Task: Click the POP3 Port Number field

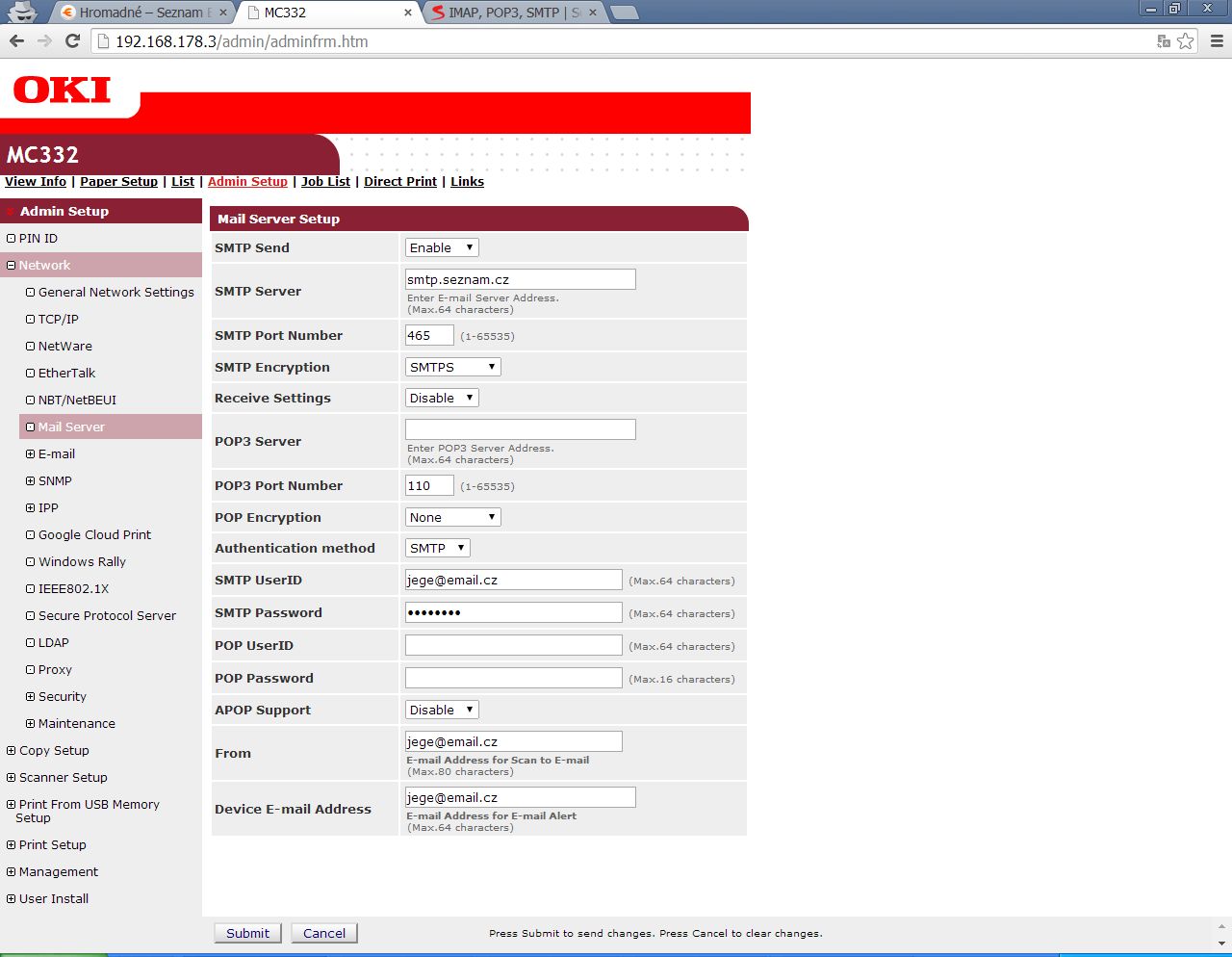Action: [429, 485]
